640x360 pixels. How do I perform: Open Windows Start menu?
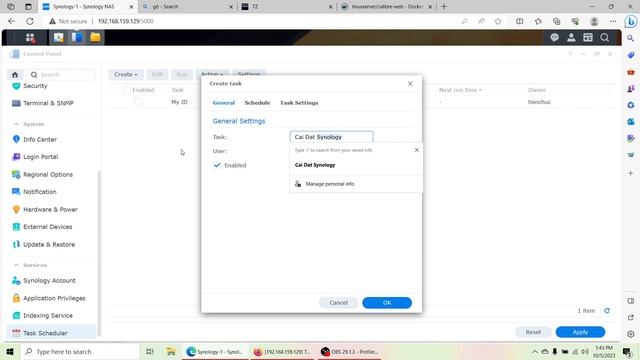[10, 351]
